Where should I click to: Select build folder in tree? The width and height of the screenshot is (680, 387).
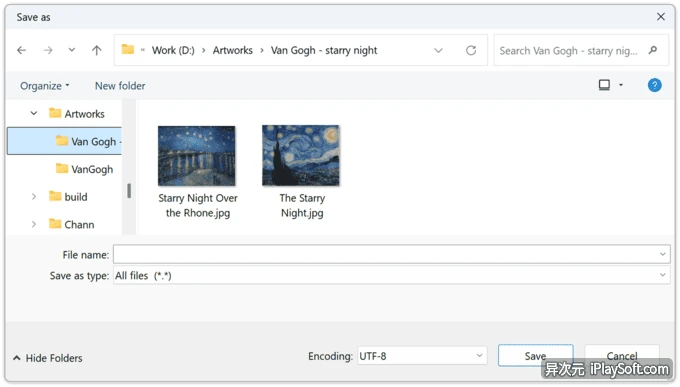click(x=69, y=197)
